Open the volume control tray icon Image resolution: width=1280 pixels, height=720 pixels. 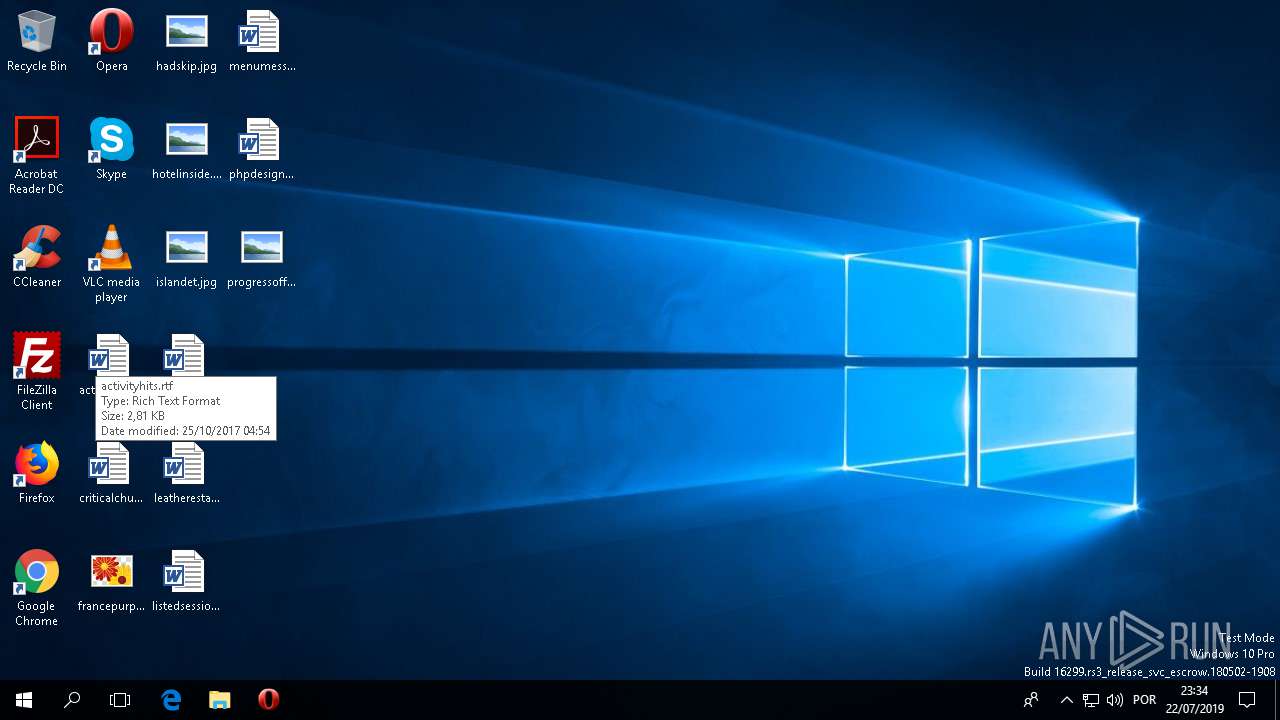click(x=1115, y=700)
